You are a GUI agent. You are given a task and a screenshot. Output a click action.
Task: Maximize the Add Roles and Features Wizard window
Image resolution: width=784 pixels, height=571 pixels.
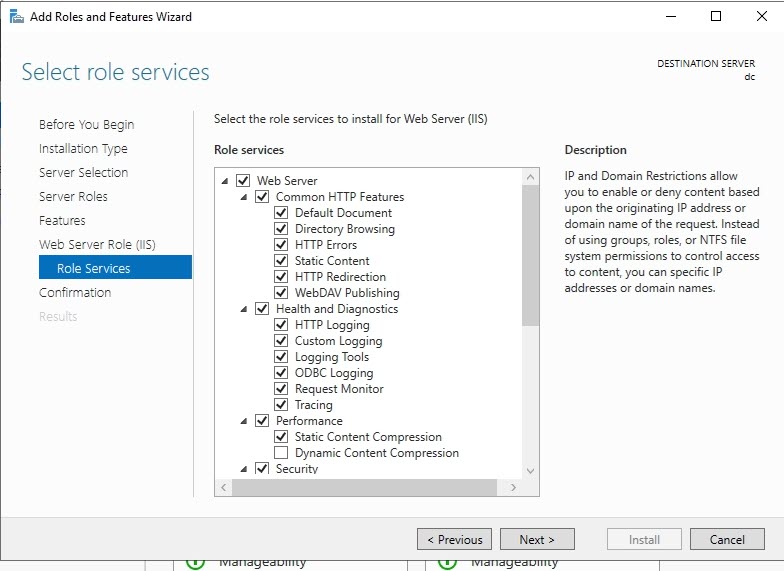click(x=716, y=16)
